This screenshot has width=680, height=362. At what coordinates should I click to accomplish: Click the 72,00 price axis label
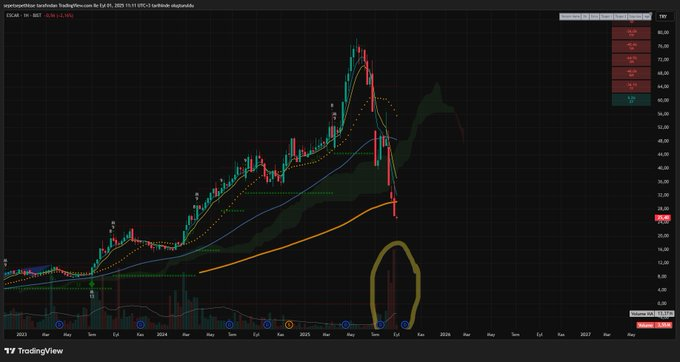pyautogui.click(x=663, y=59)
